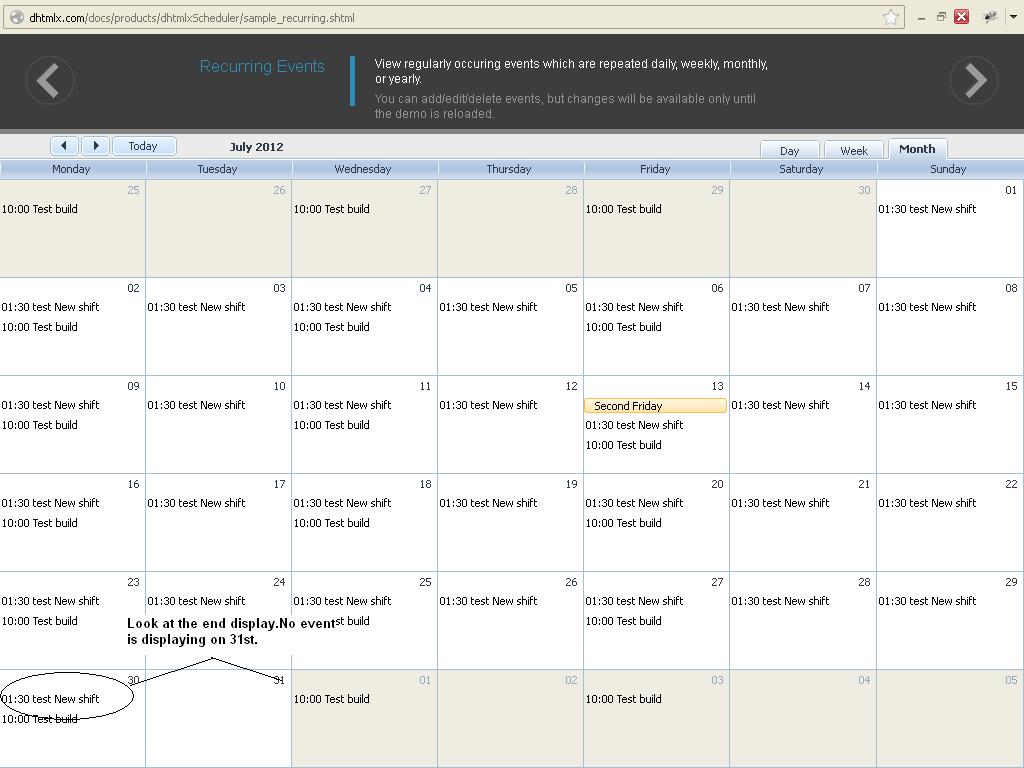
Task: Select the 01:30 test New shift on July 30
Action: point(50,699)
